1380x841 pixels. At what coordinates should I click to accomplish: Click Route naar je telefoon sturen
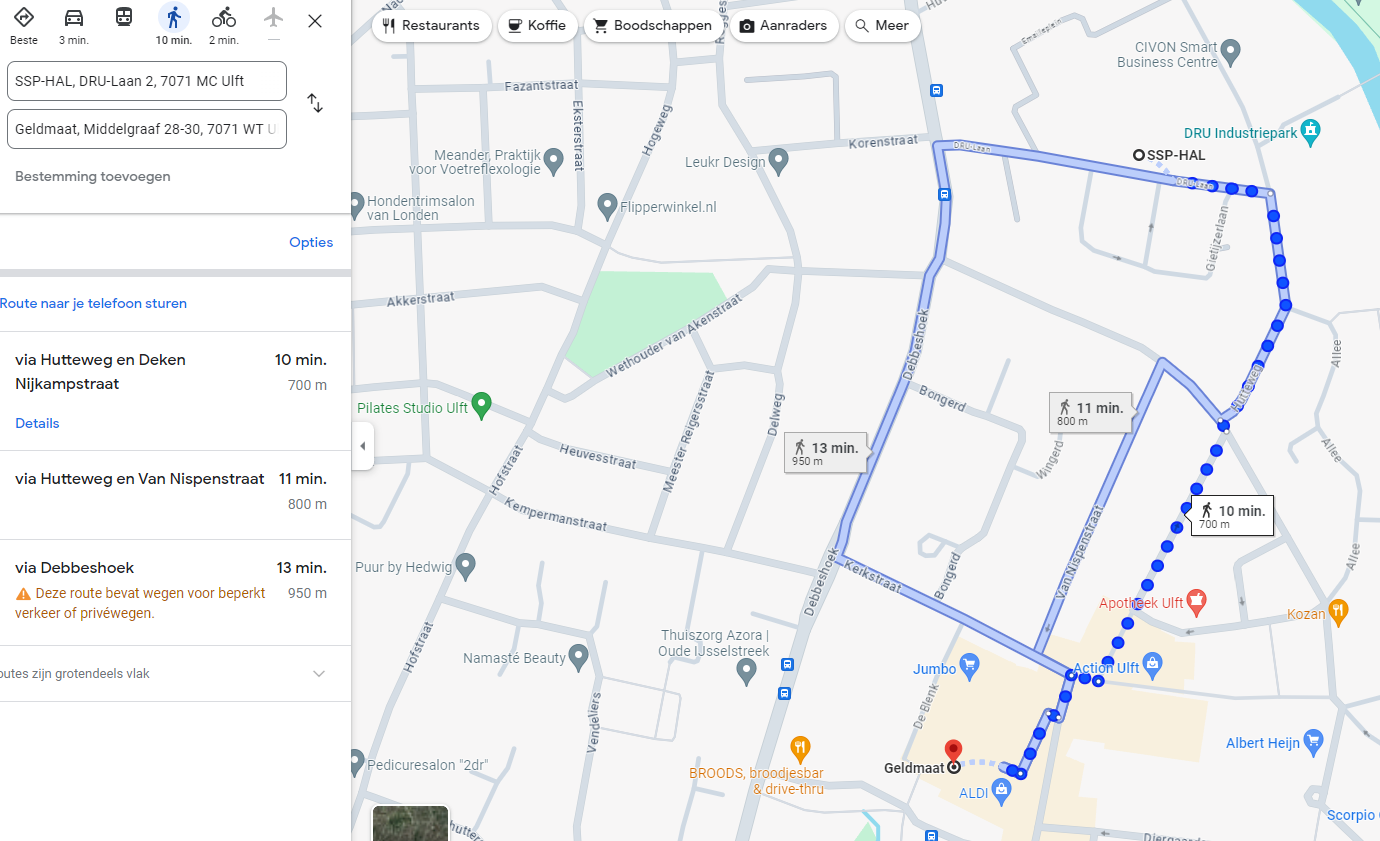(x=93, y=303)
